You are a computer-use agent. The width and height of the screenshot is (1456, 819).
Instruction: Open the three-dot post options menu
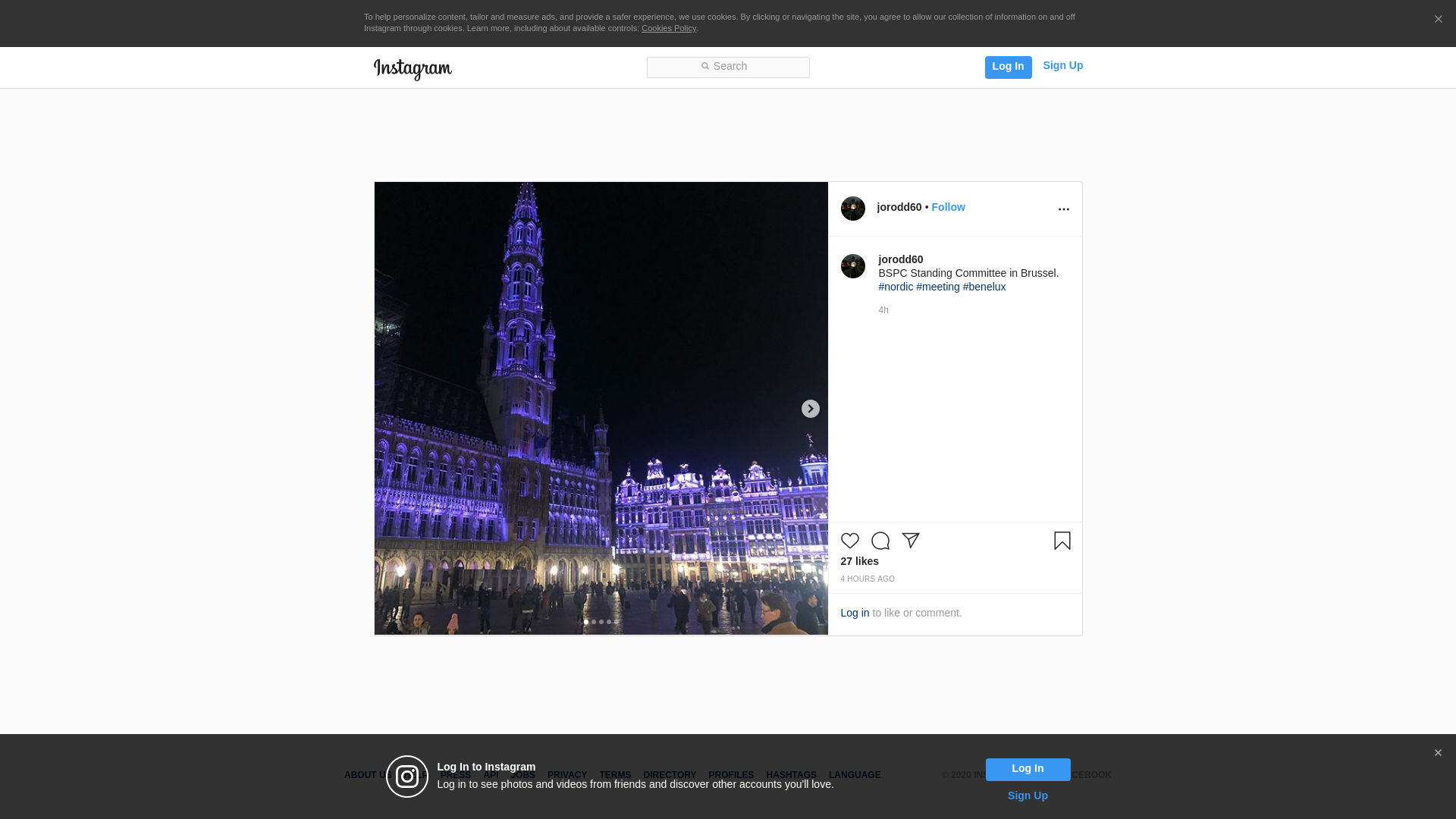[1063, 209]
